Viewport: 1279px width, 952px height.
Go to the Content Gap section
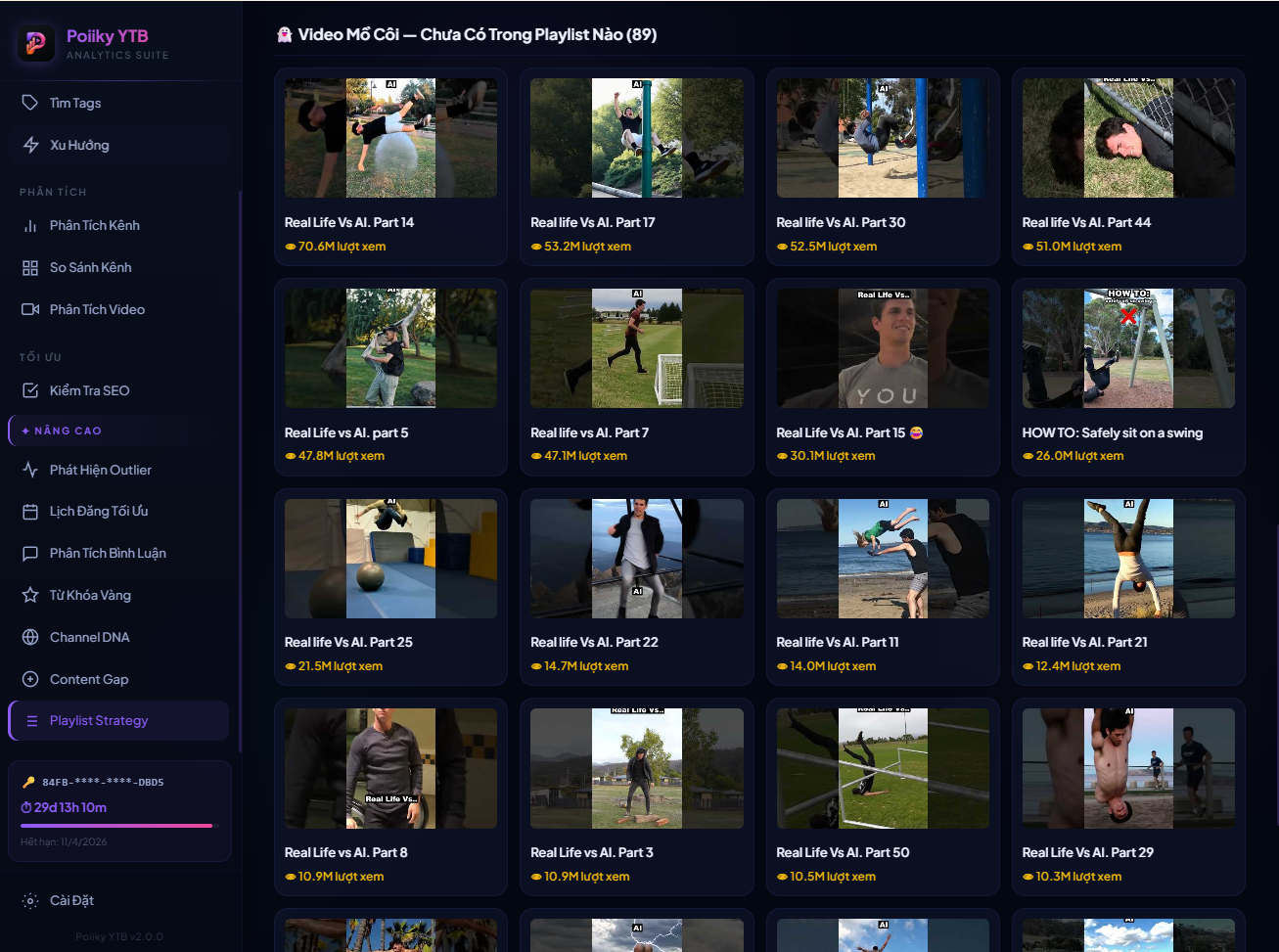click(x=89, y=679)
